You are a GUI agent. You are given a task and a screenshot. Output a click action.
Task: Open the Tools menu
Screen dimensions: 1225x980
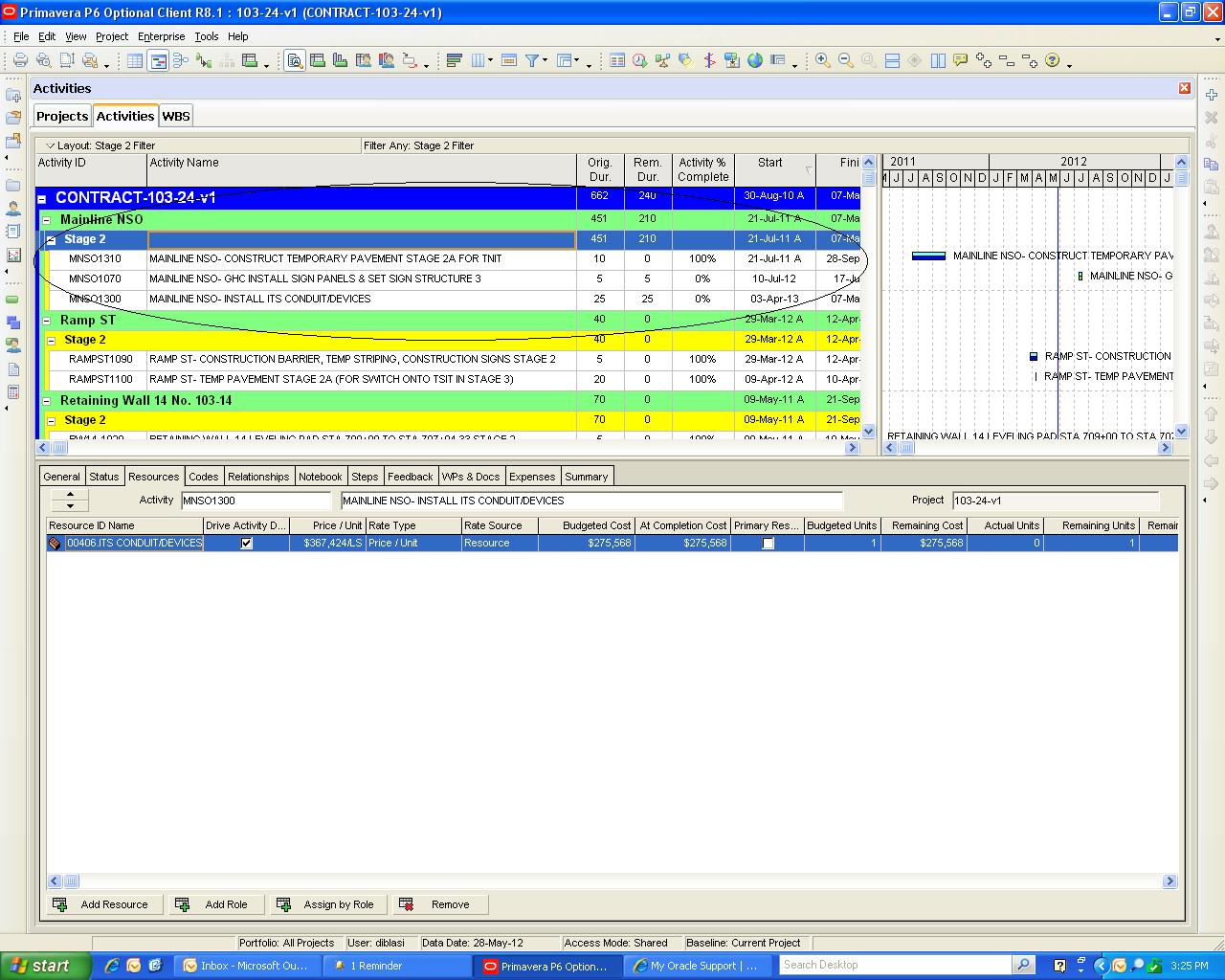click(207, 36)
